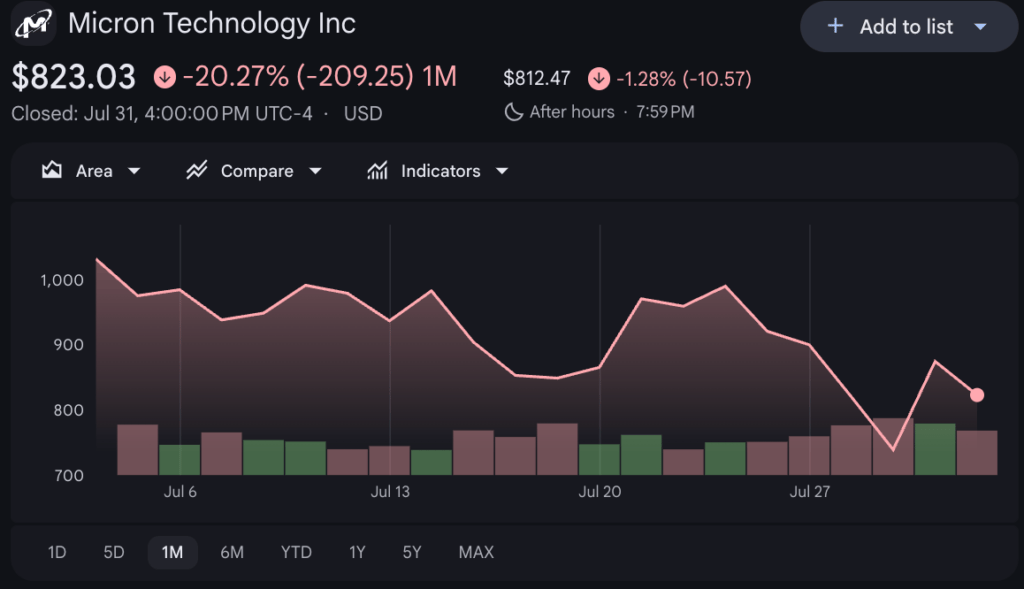
Task: Click the plus icon in Add to list
Action: coord(835,26)
